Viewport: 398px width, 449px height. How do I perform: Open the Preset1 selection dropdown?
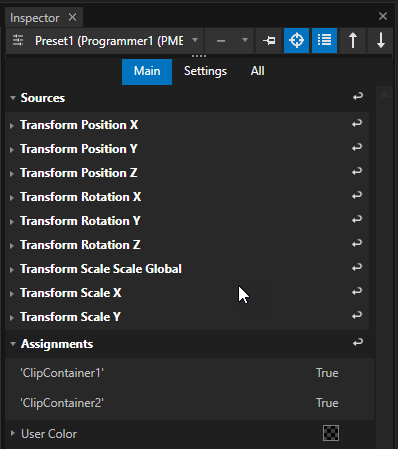coord(195,40)
